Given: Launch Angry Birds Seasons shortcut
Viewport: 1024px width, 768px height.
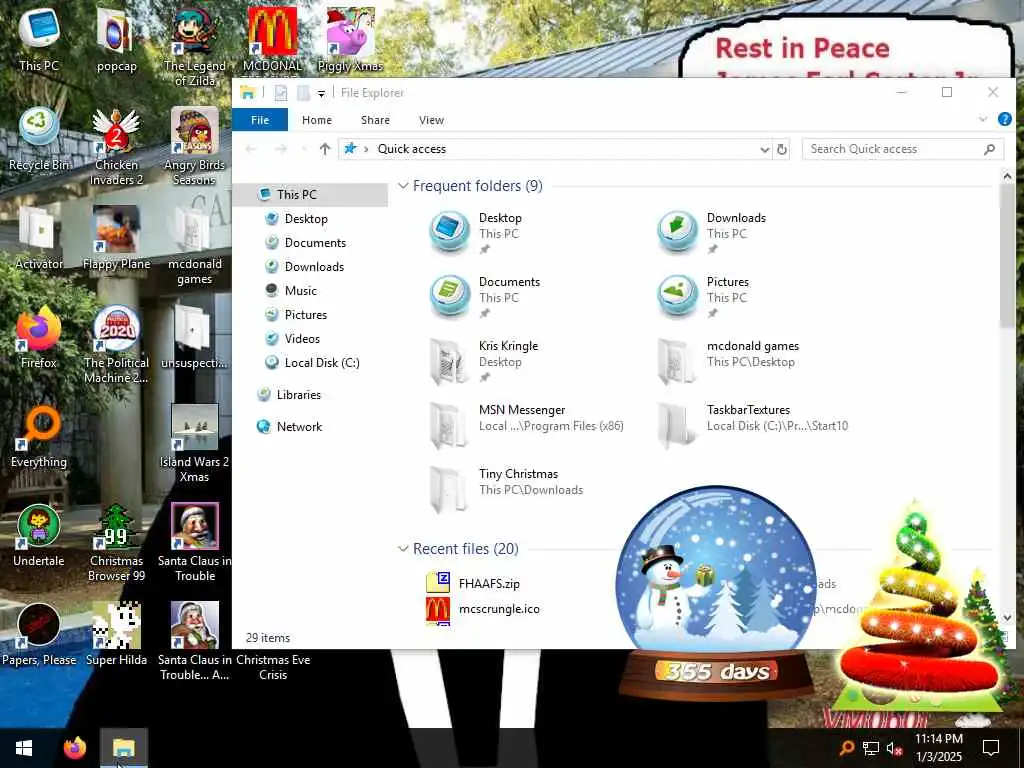Looking at the screenshot, I should pyautogui.click(x=194, y=146).
